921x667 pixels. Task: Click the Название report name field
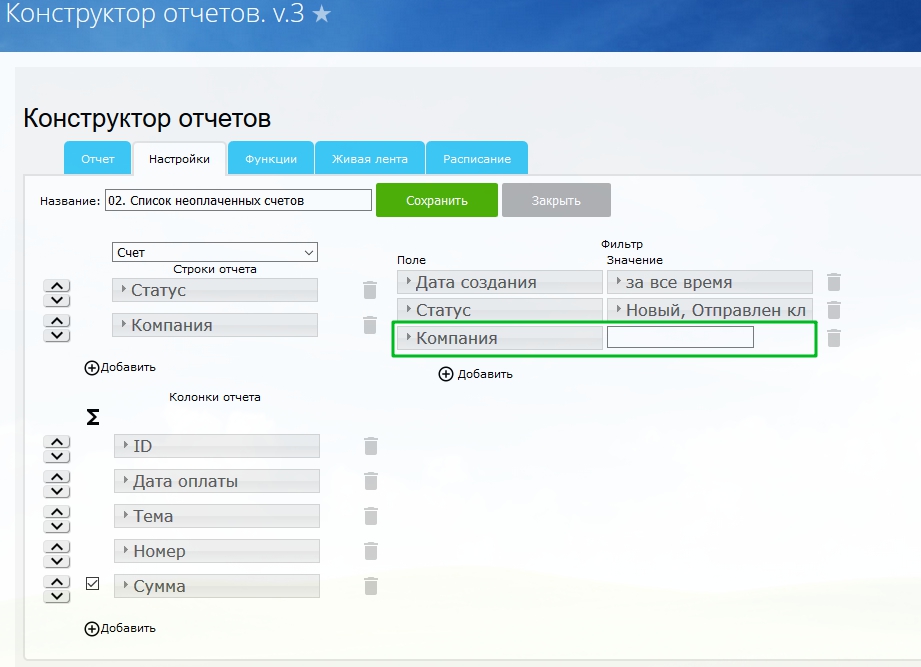coord(238,200)
